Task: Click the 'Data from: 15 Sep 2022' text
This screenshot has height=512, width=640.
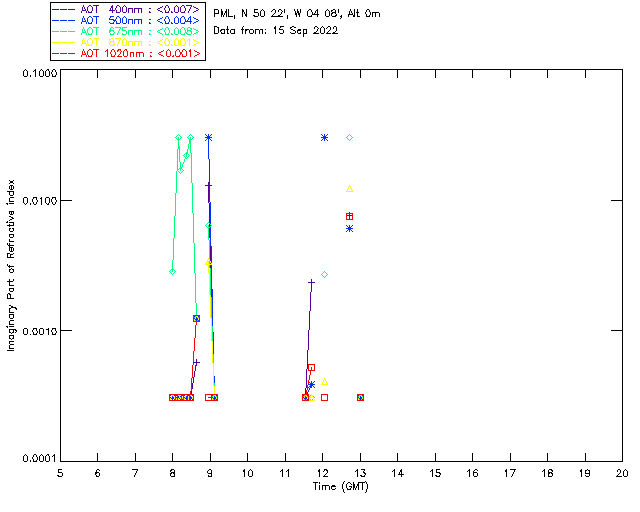Action: coord(276,31)
